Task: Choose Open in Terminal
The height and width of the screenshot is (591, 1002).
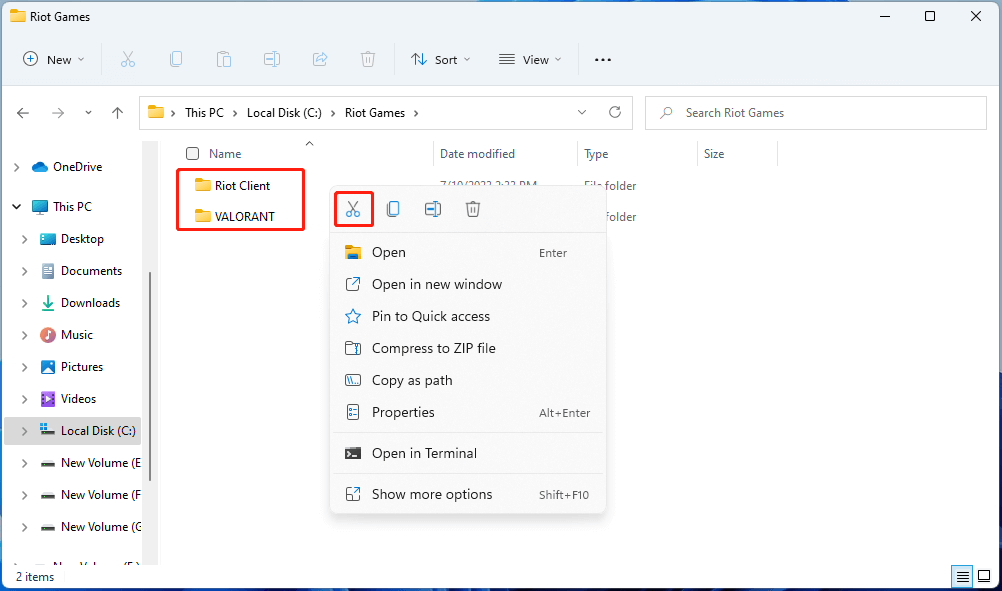Action: [468, 453]
